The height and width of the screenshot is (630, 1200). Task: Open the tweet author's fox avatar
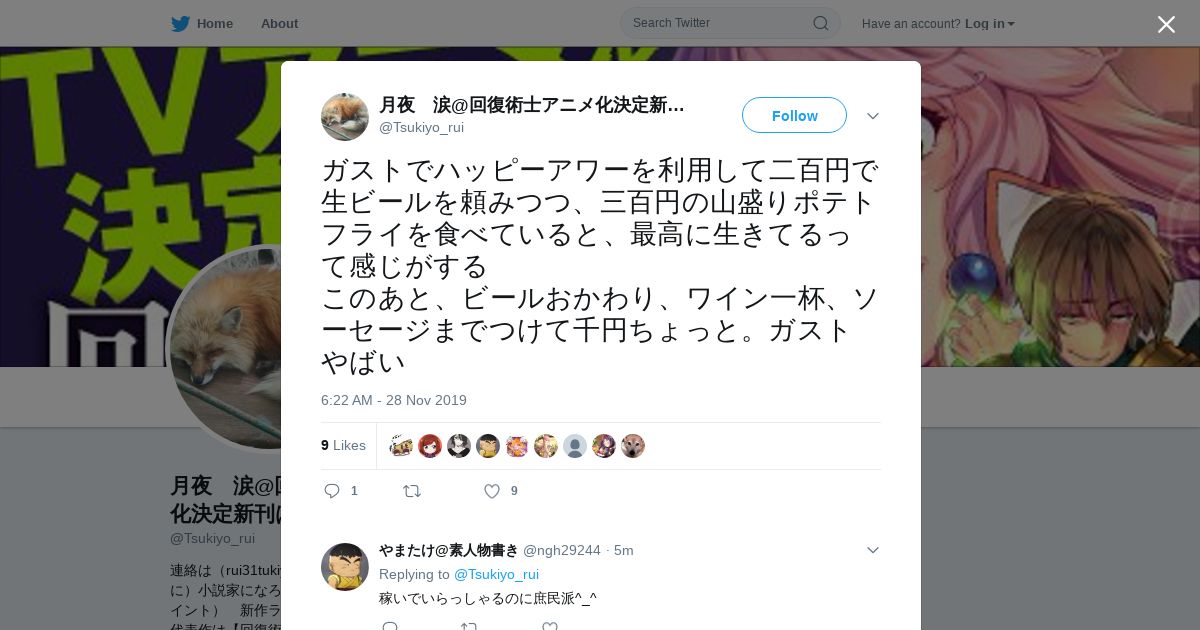click(x=345, y=117)
